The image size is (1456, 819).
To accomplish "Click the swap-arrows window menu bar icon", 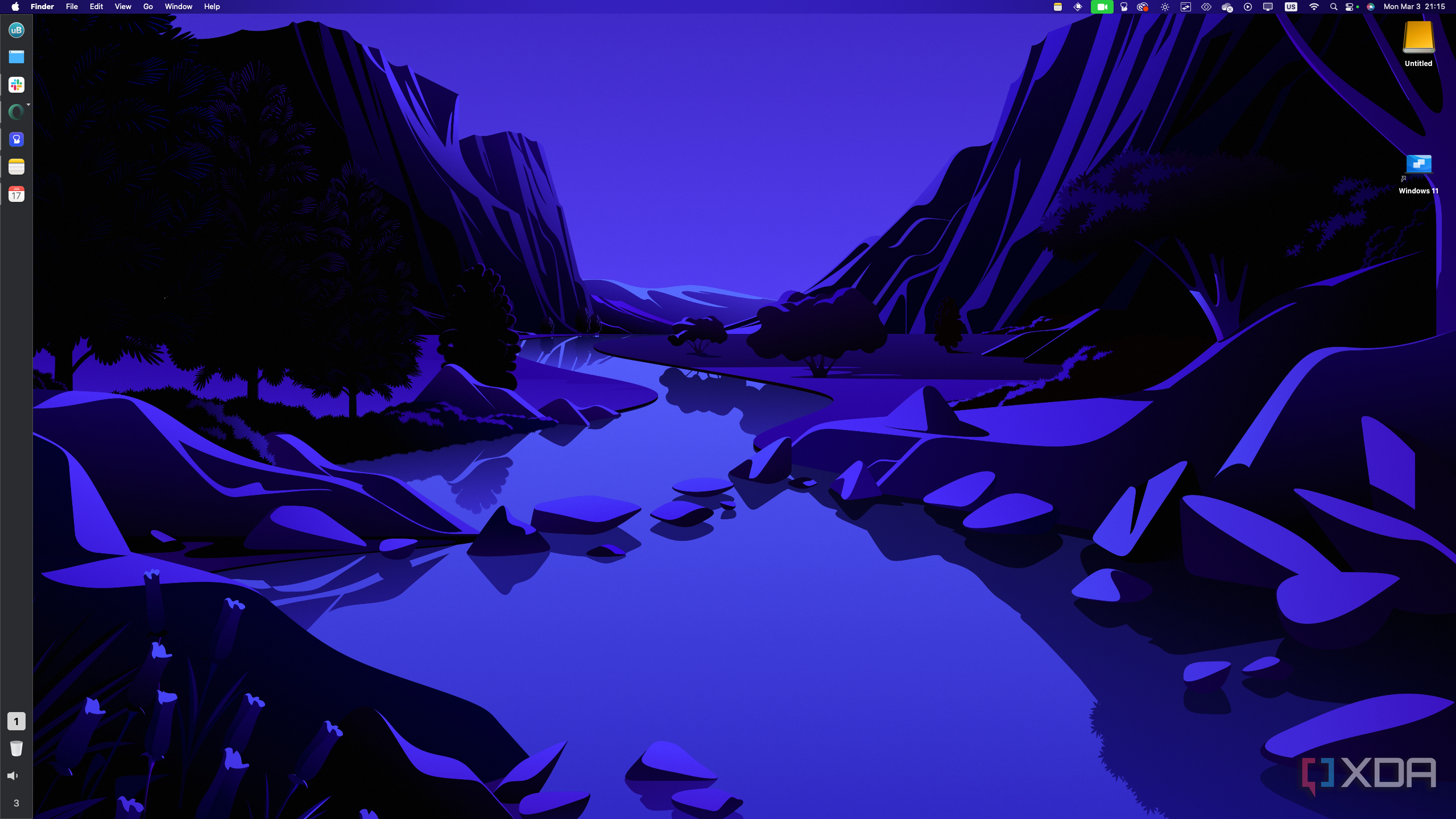I will (x=1186, y=7).
